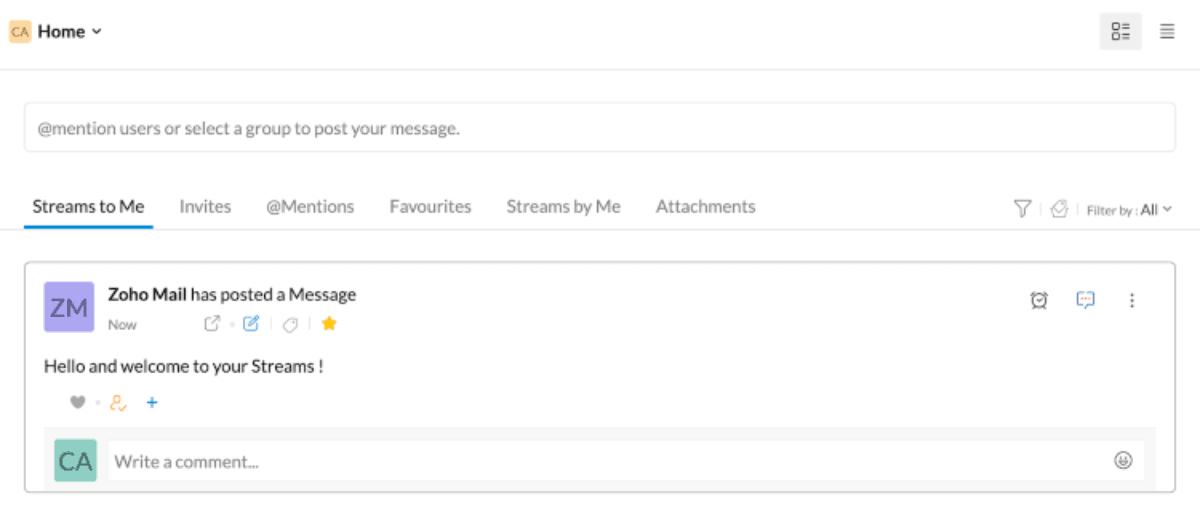Toggle the yellow favourite star on the post

click(x=329, y=323)
